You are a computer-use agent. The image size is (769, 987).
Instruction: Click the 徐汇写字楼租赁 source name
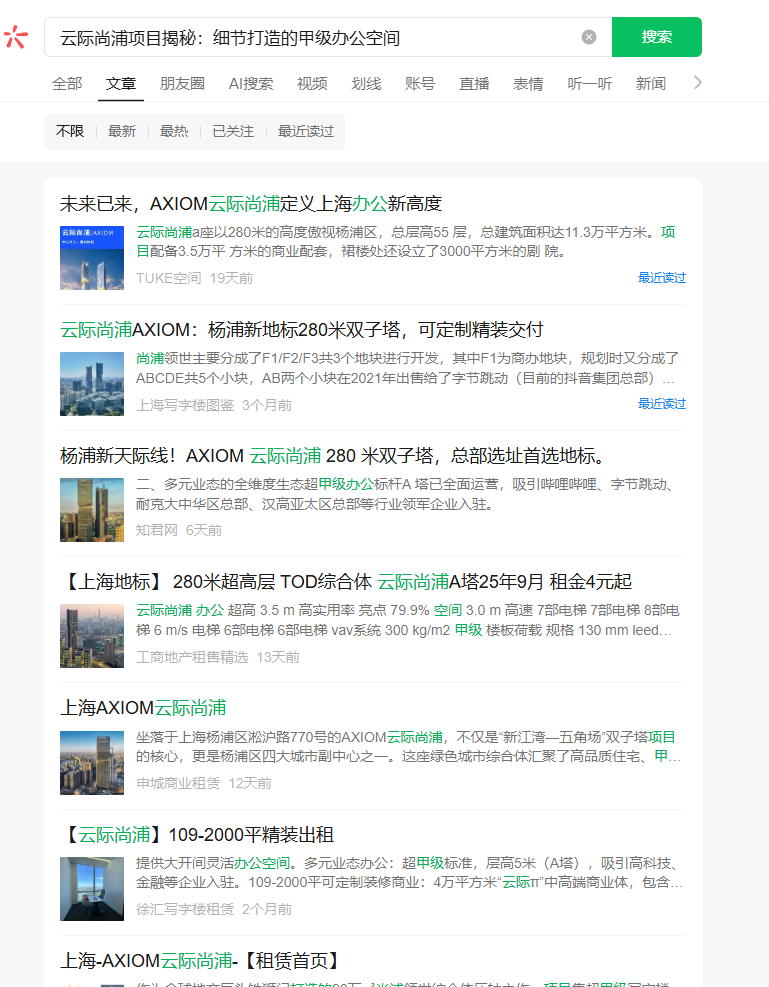(185, 910)
